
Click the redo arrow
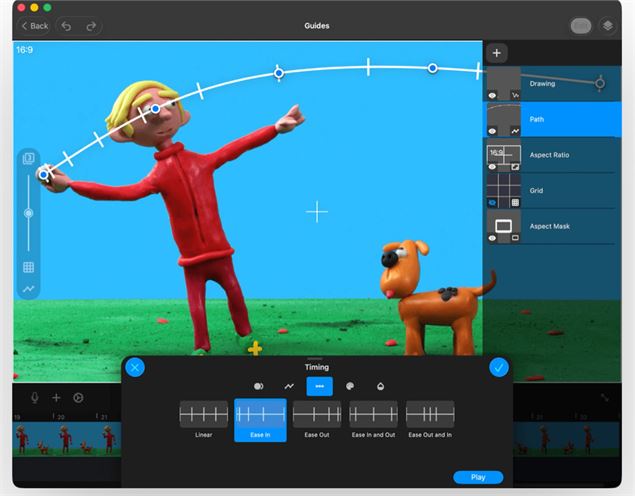[92, 26]
